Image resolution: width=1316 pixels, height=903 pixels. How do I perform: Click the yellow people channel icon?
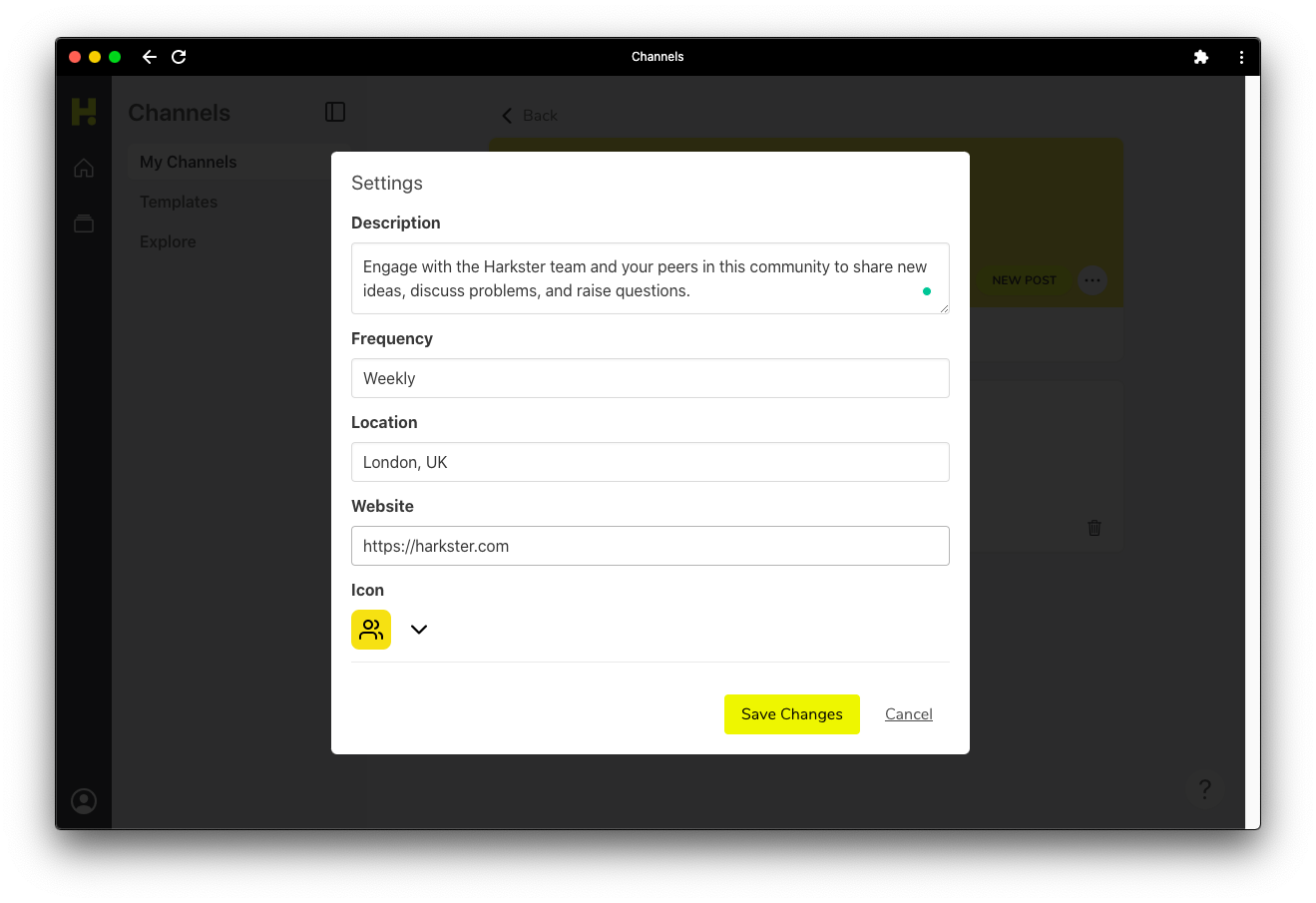[371, 630]
